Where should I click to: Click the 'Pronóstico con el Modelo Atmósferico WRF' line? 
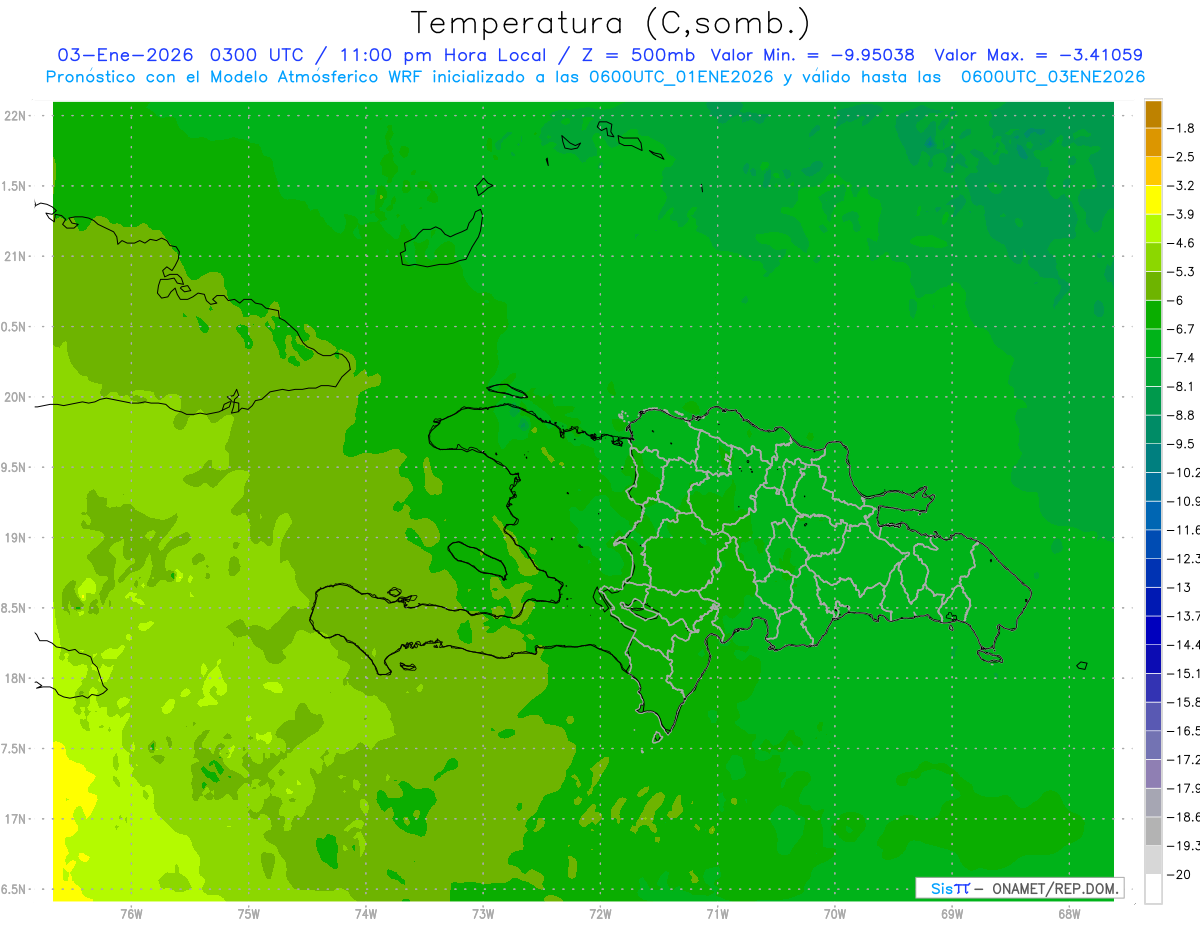595,77
